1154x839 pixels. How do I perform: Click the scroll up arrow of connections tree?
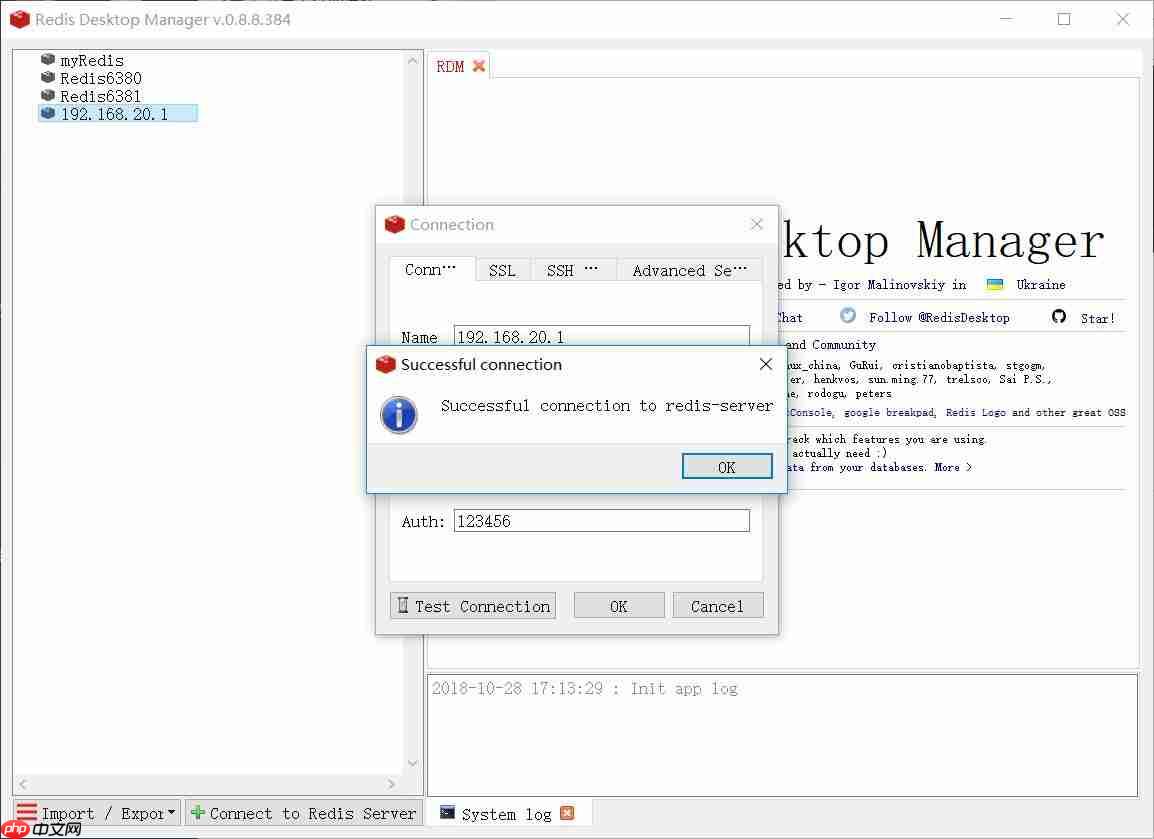coord(413,60)
